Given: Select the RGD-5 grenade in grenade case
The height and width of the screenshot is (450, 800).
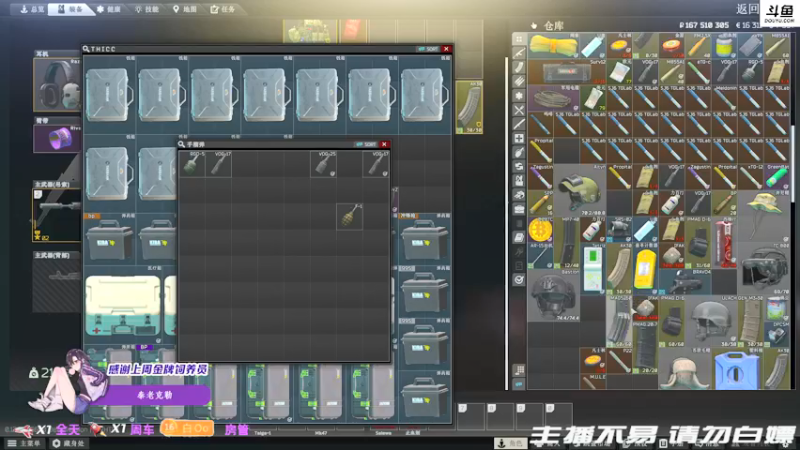Looking at the screenshot, I should click(192, 164).
